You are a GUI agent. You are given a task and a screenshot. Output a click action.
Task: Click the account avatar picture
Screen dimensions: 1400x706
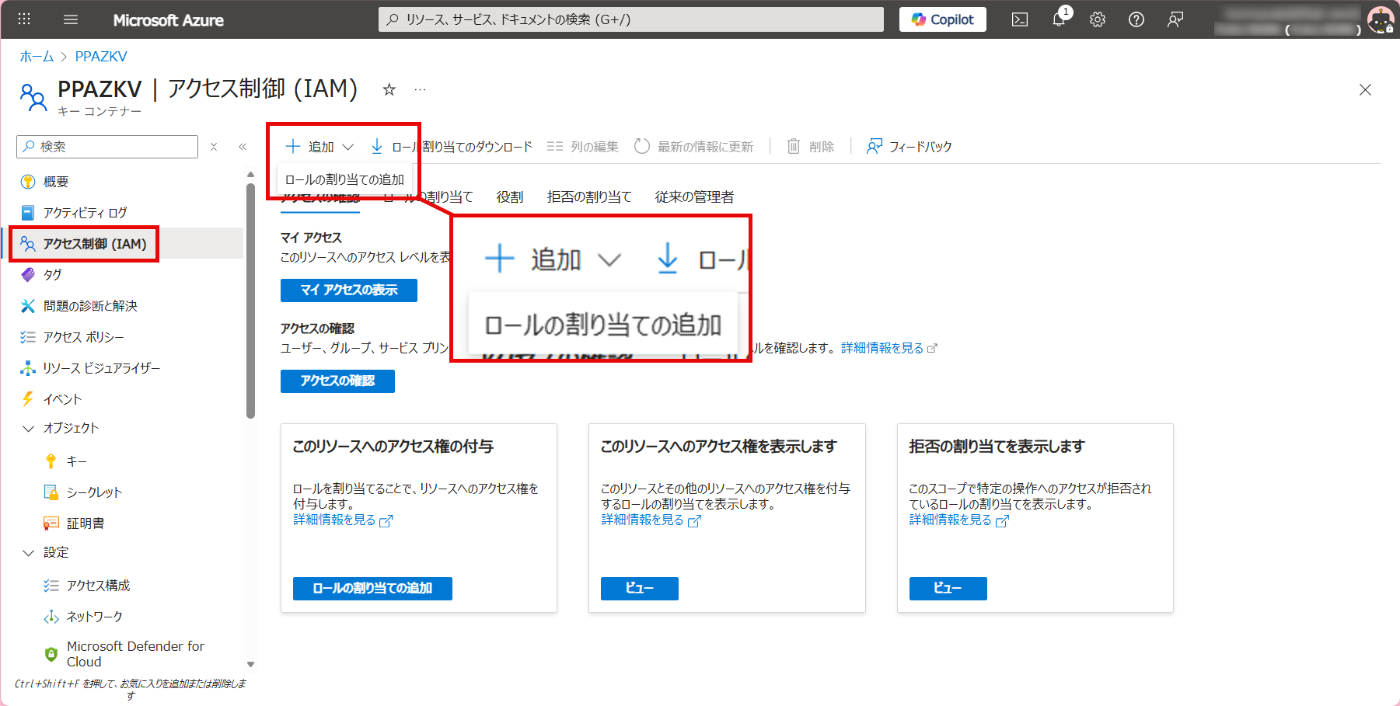(1380, 19)
